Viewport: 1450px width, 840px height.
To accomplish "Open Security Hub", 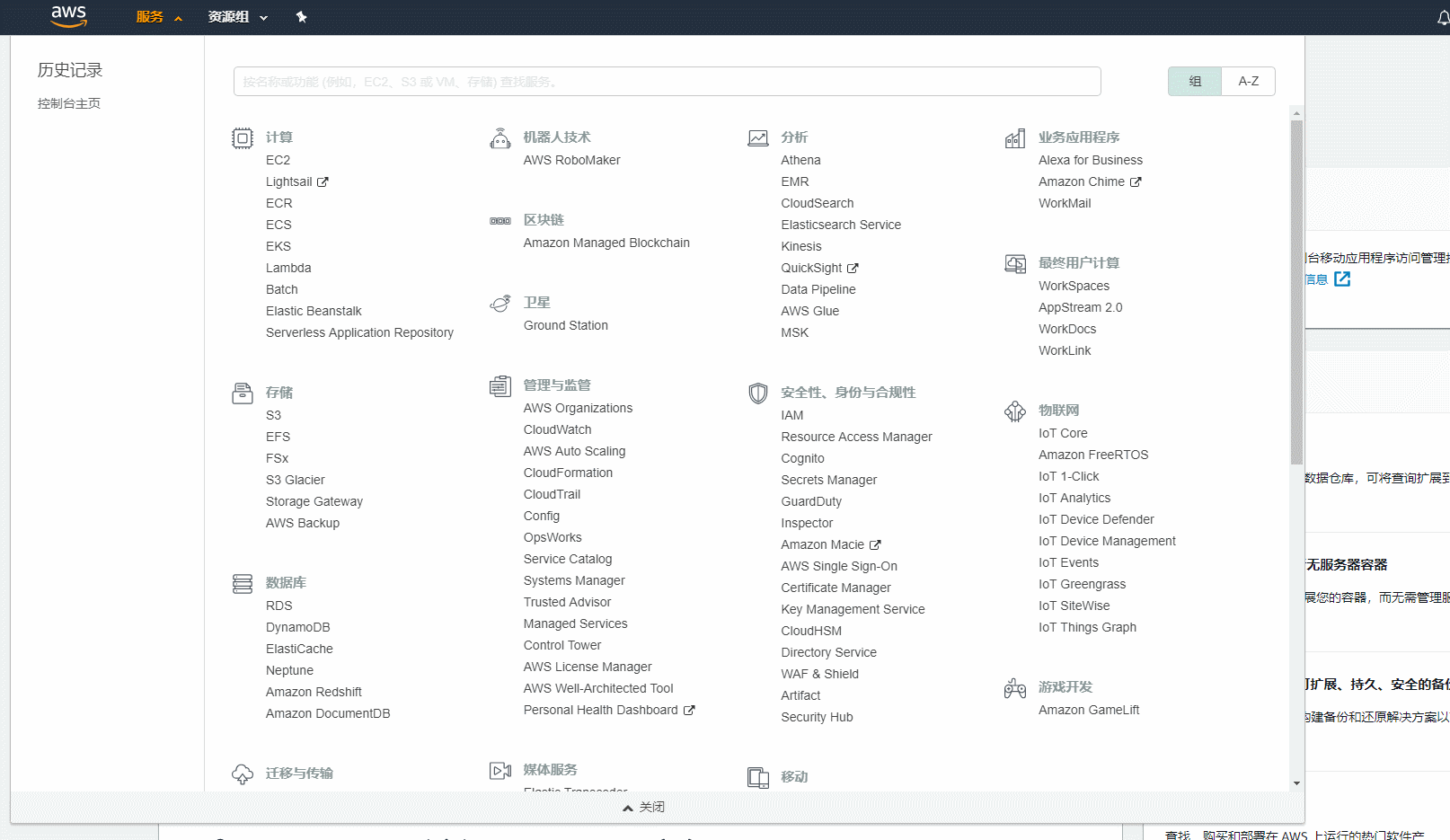I will pos(817,717).
